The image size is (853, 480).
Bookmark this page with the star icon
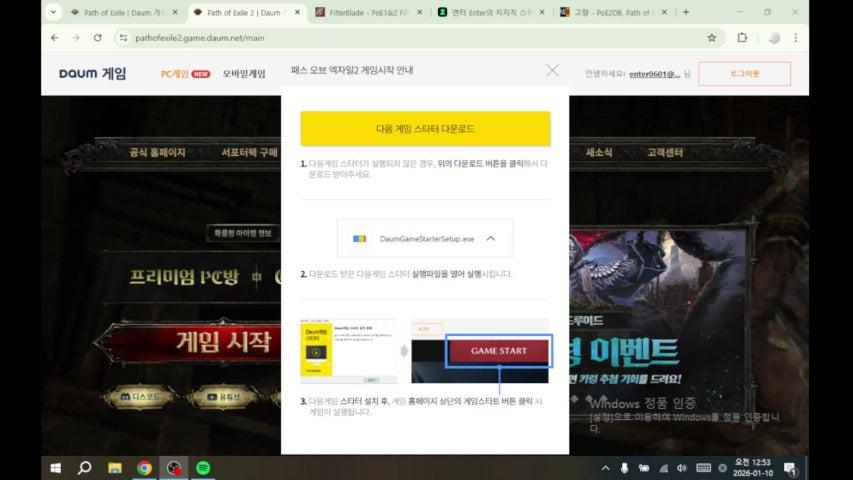[x=711, y=37]
